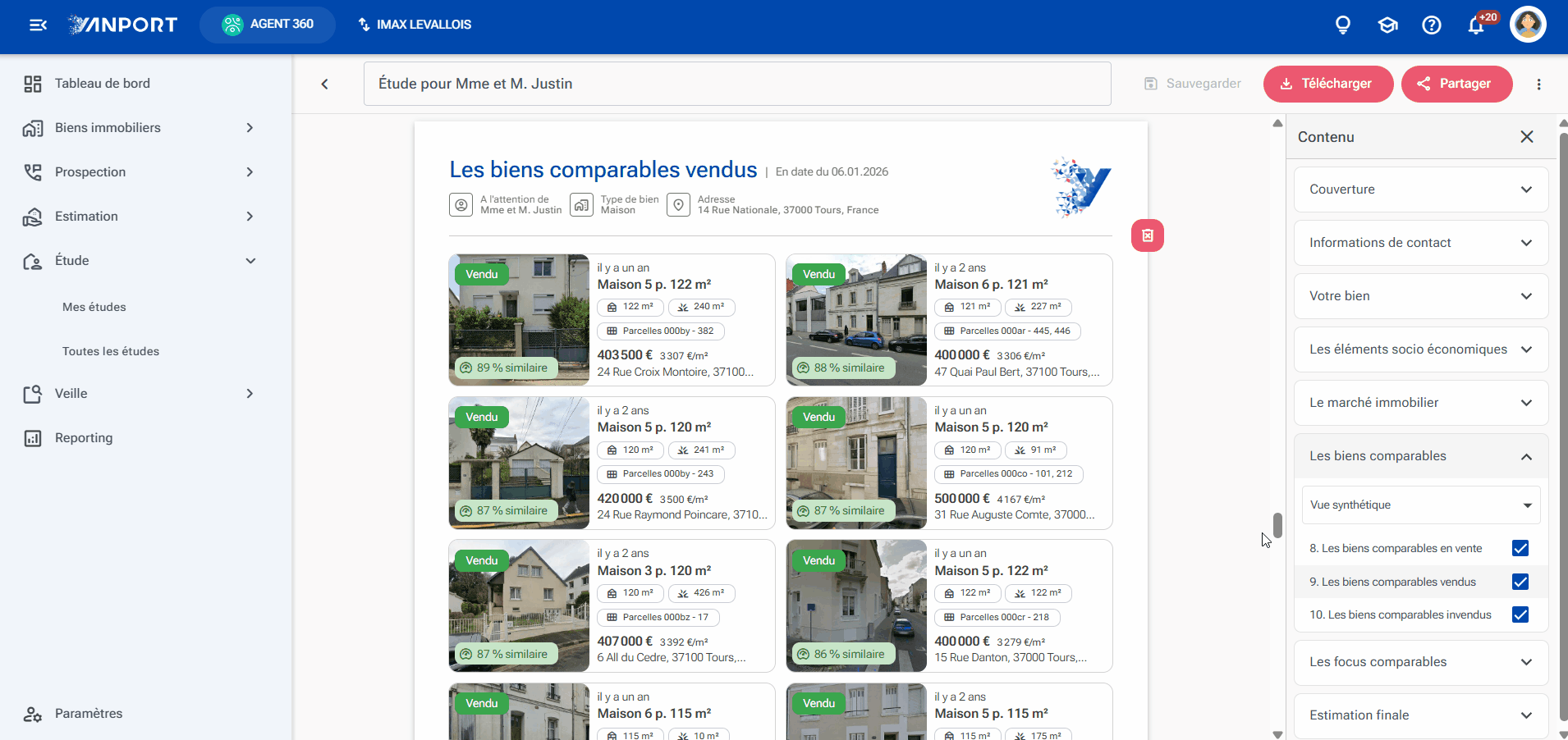
Task: Click the Reporting chart icon
Action: tap(33, 438)
